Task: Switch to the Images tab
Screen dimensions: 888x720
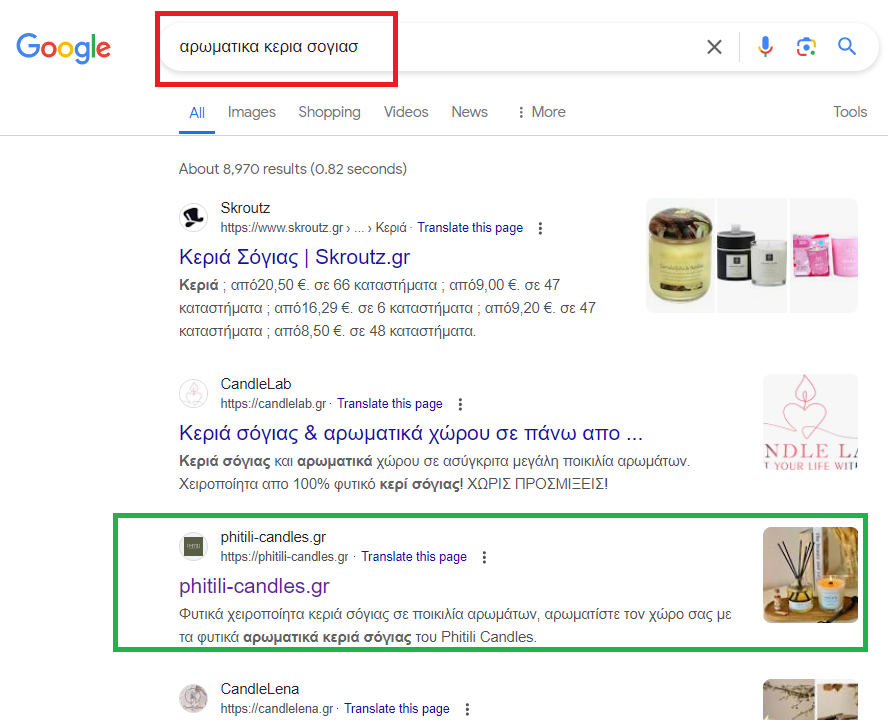Action: [251, 112]
